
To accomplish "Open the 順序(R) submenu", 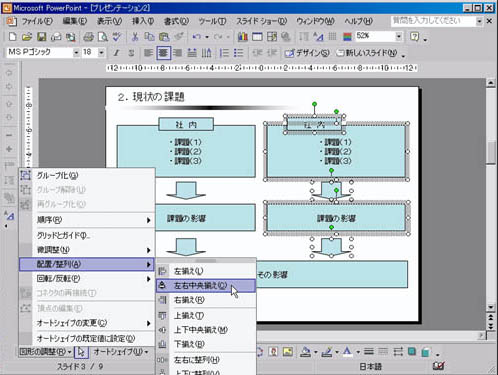I will point(87,220).
